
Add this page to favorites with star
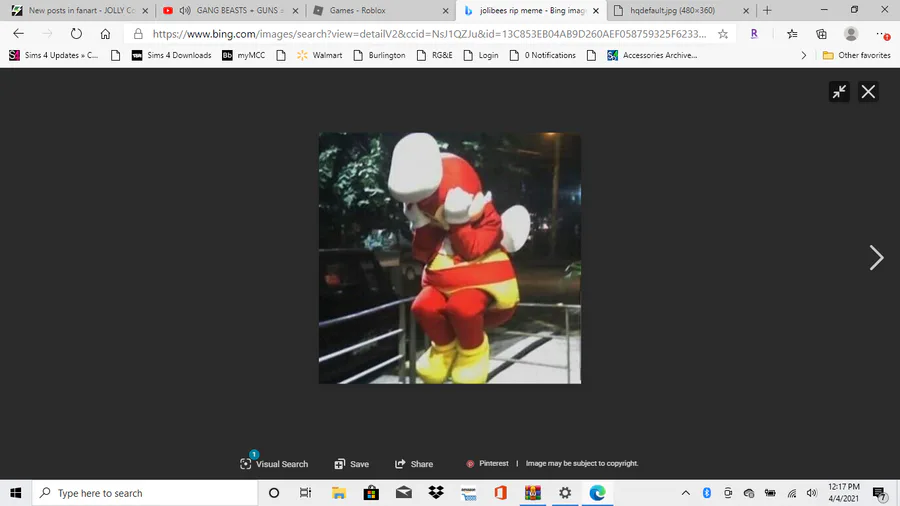(723, 34)
